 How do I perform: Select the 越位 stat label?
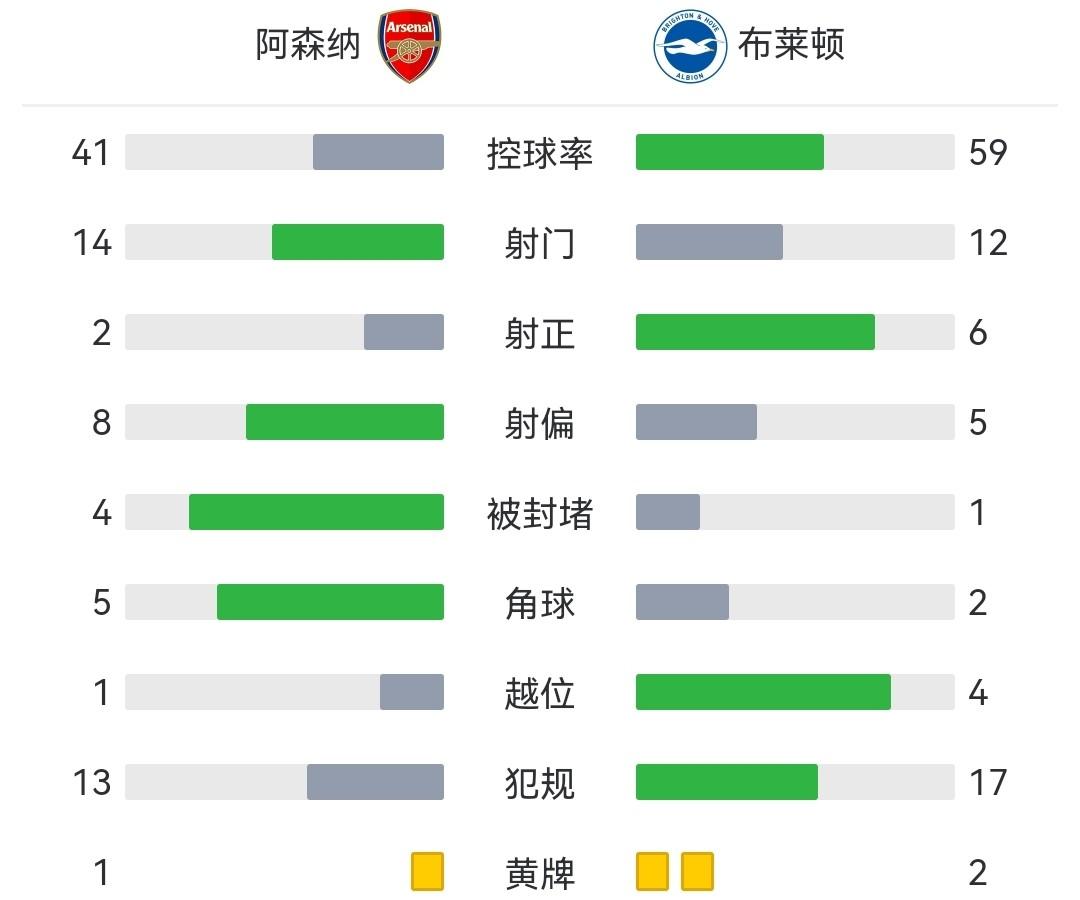click(540, 693)
